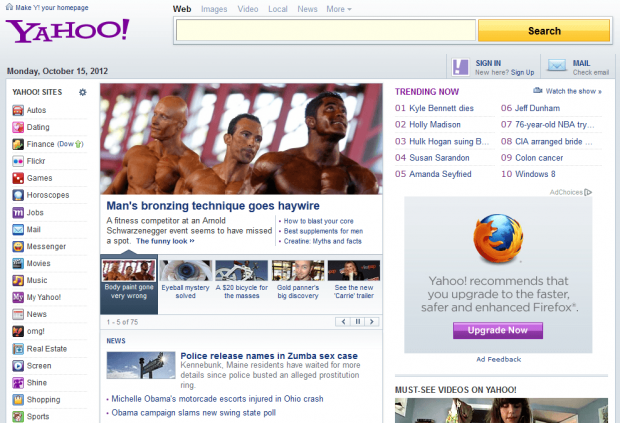Open the Movies clapperboard icon
This screenshot has height=423, width=620.
[18, 263]
